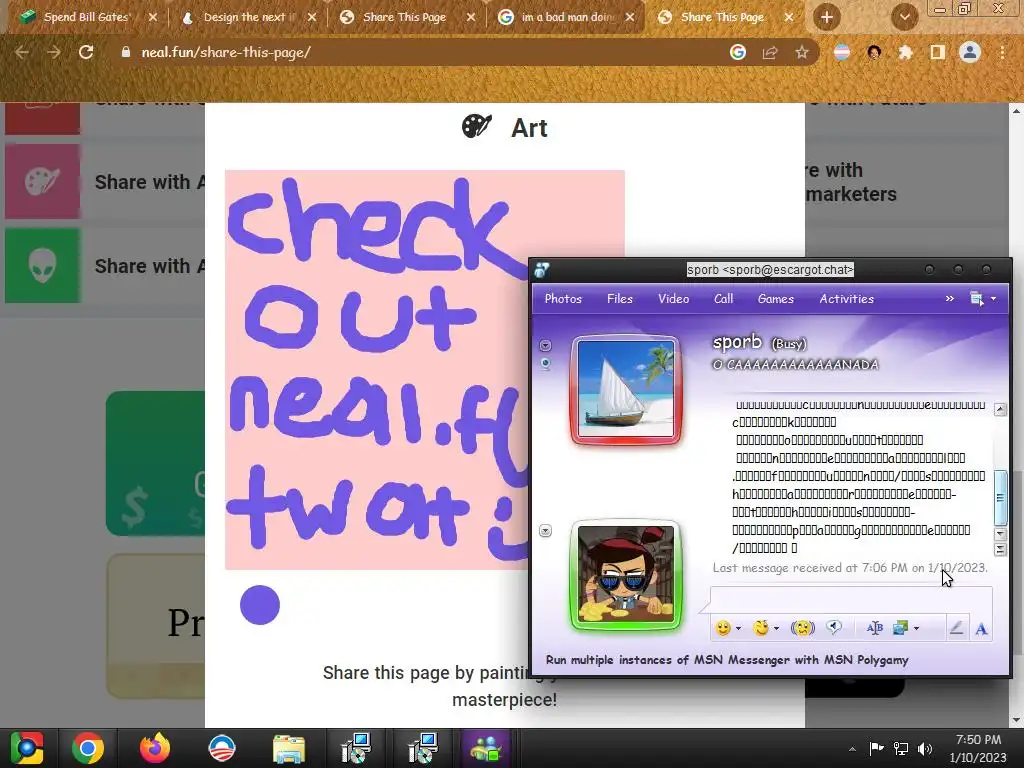Viewport: 1024px width, 768px height.
Task: Open the Chrome profile avatar icon
Action: [x=970, y=52]
